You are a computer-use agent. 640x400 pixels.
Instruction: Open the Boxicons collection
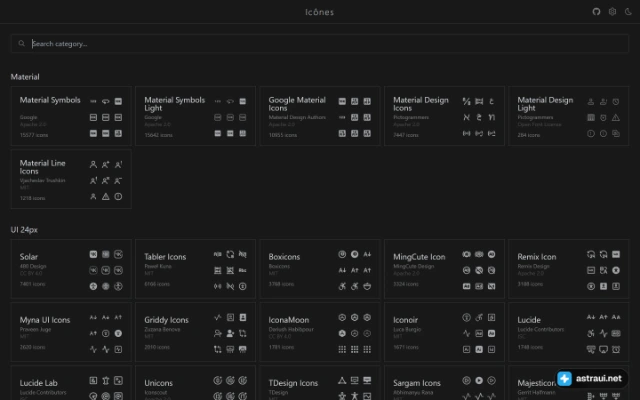pos(320,269)
